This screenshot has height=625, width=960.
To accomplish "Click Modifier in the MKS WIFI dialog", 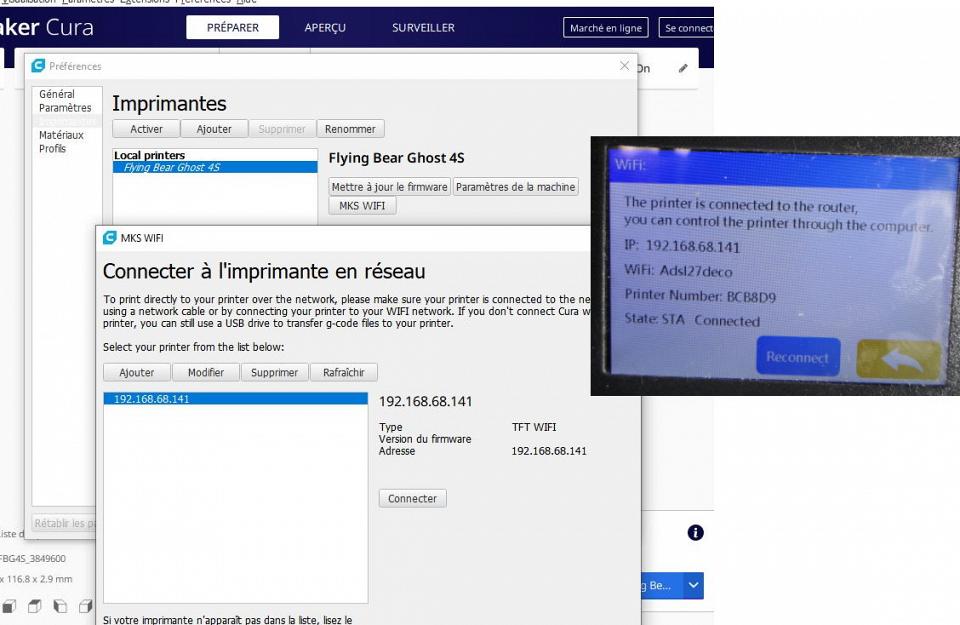I will tap(206, 372).
